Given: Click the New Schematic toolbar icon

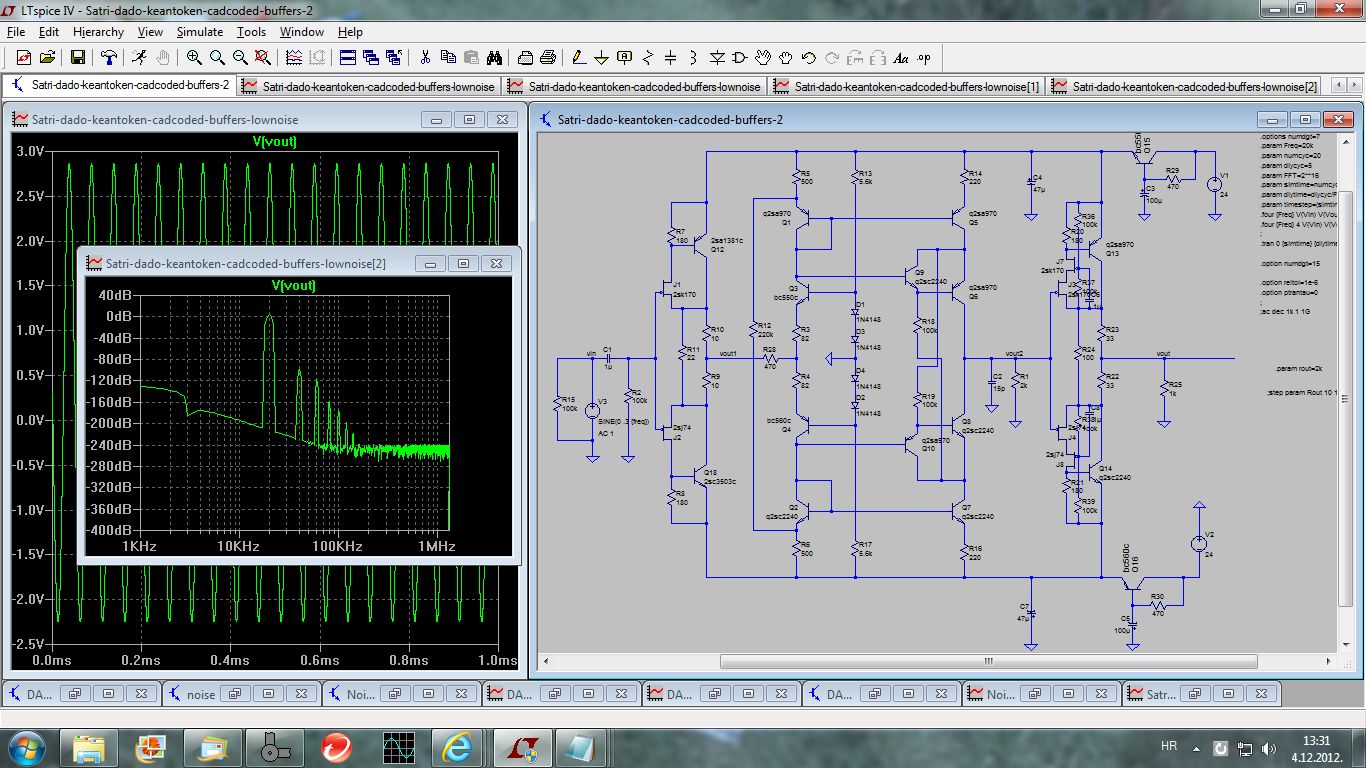Looking at the screenshot, I should tap(23, 57).
